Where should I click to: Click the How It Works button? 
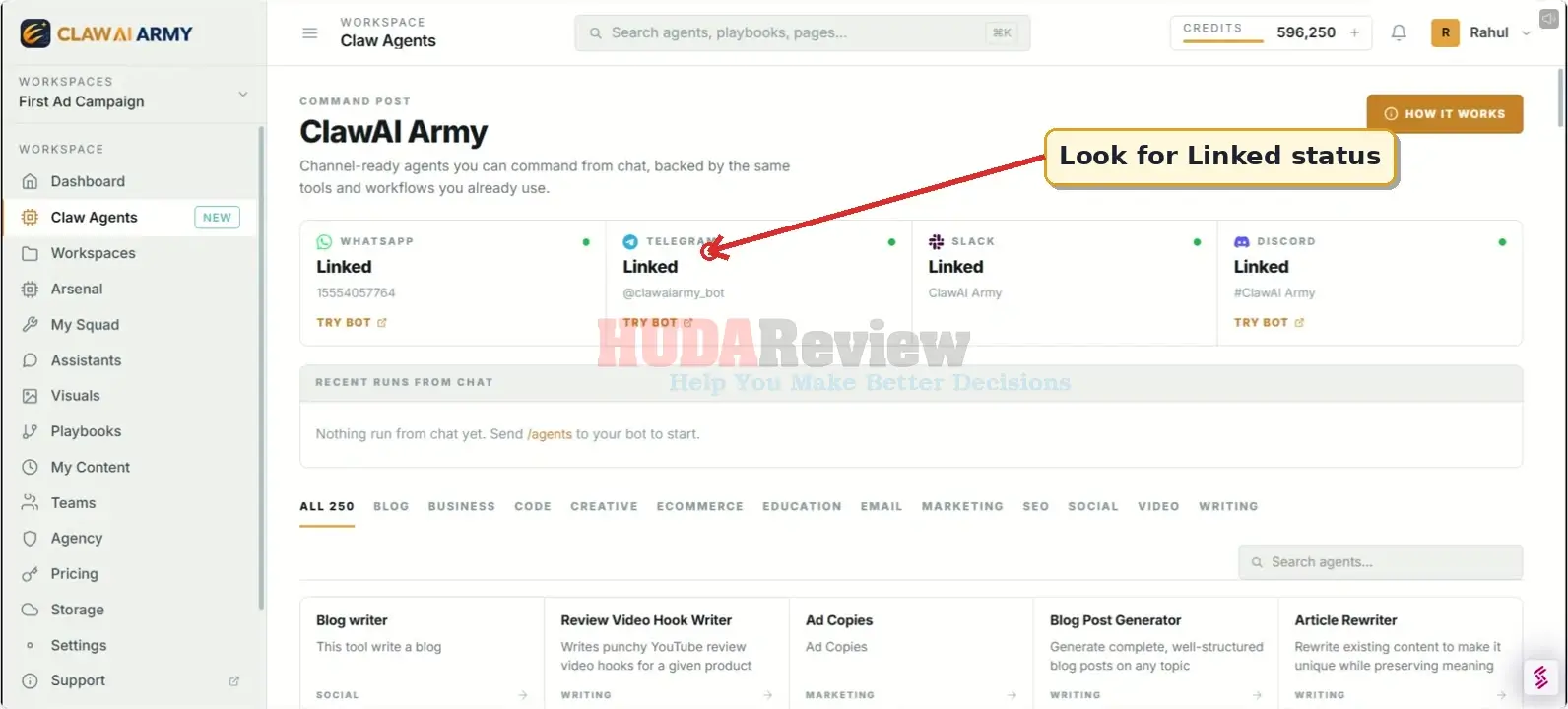coord(1445,113)
